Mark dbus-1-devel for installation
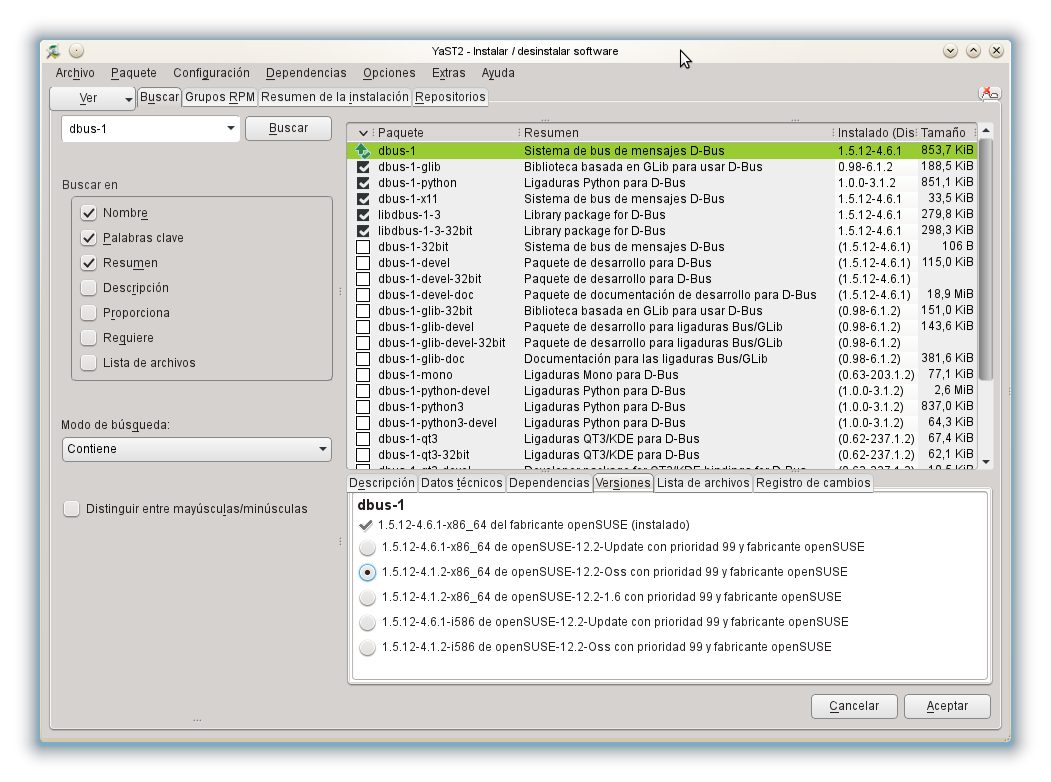This screenshot has width=1051, height=782. pos(363,263)
